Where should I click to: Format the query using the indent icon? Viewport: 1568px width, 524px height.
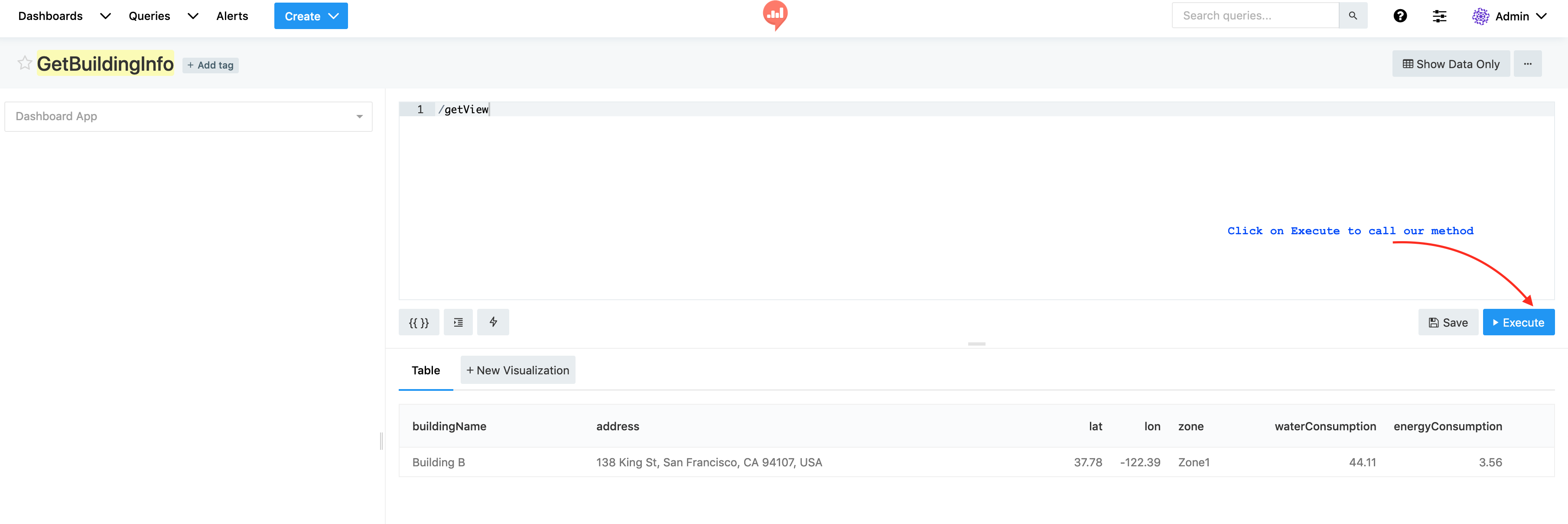[458, 322]
